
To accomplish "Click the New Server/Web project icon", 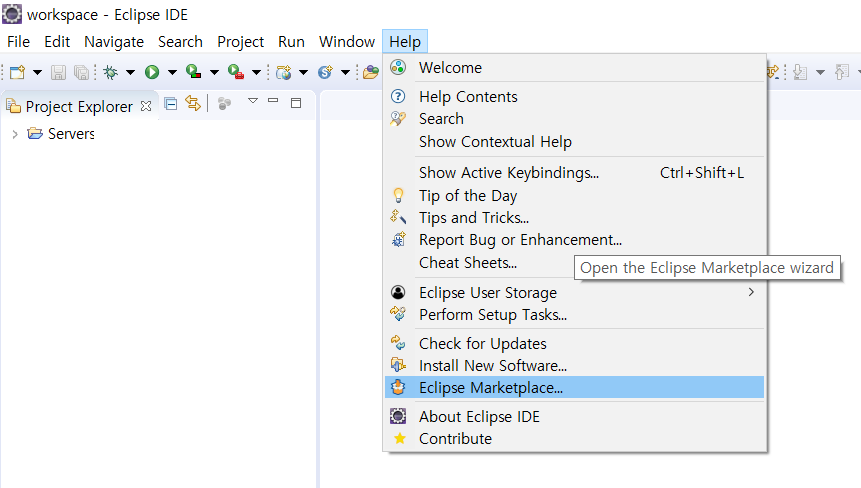I will click(283, 72).
